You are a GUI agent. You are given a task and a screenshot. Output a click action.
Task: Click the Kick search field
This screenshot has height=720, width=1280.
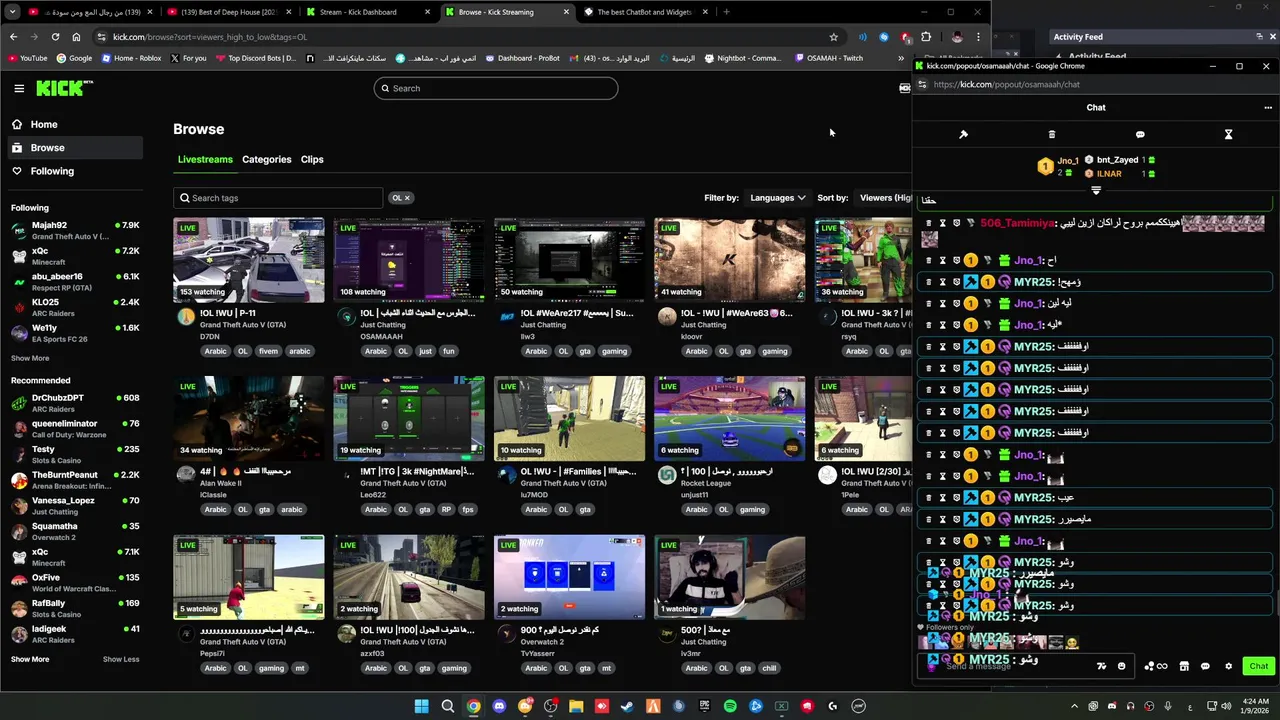pyautogui.click(x=496, y=88)
